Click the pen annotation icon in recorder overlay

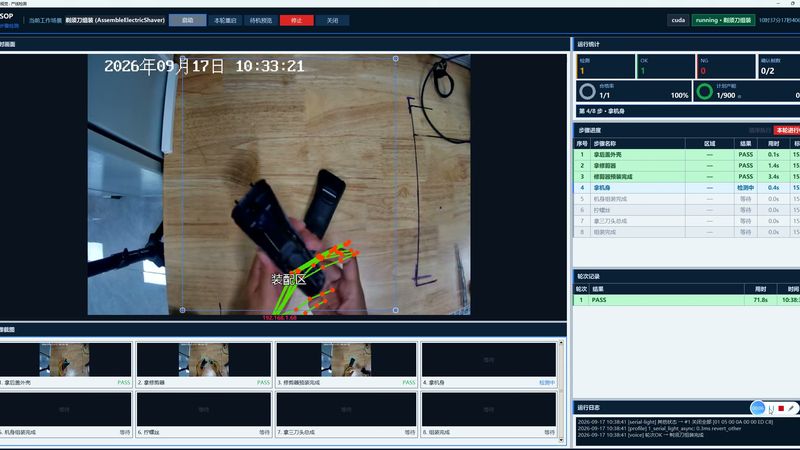791,408
